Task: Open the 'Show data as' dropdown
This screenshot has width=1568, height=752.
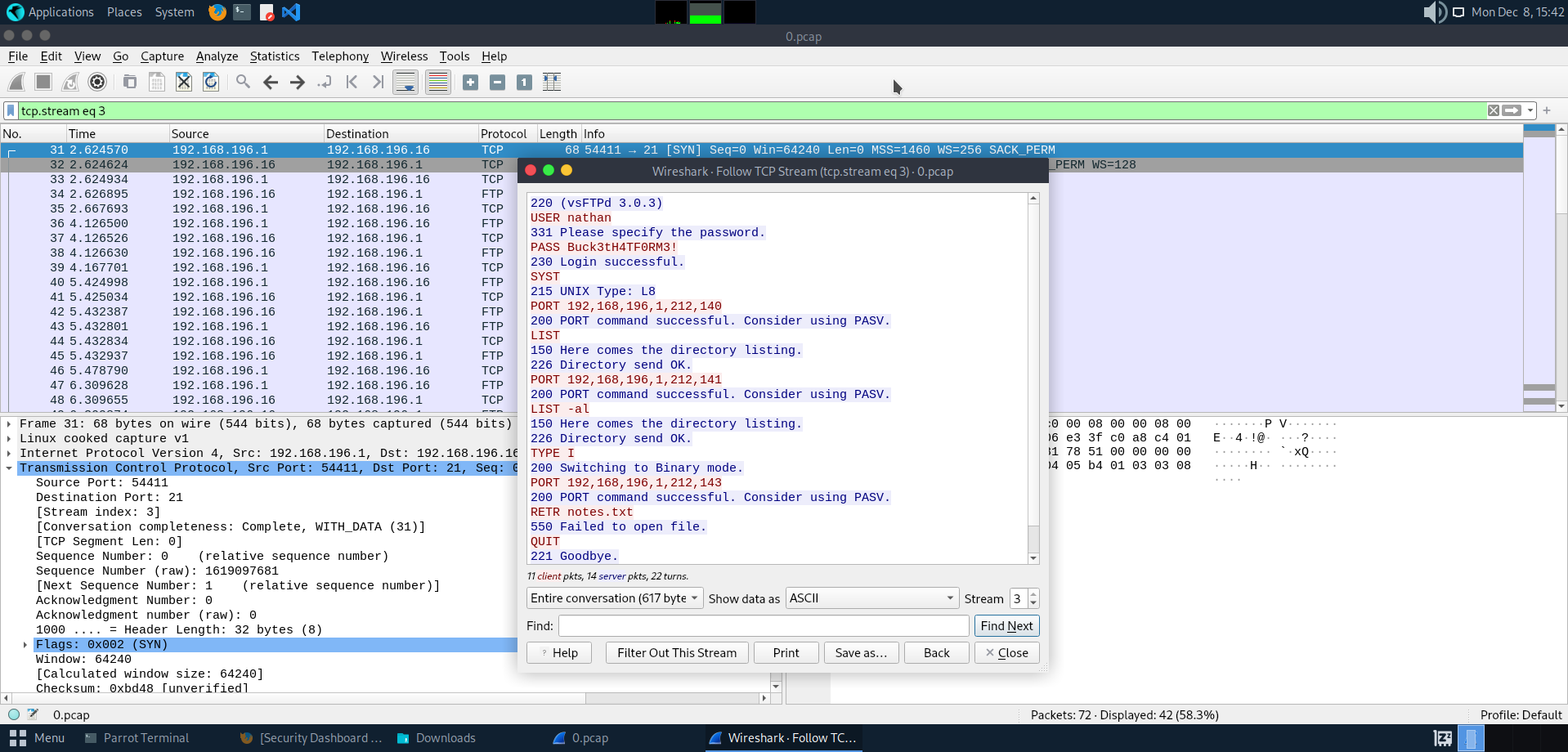Action: [871, 598]
